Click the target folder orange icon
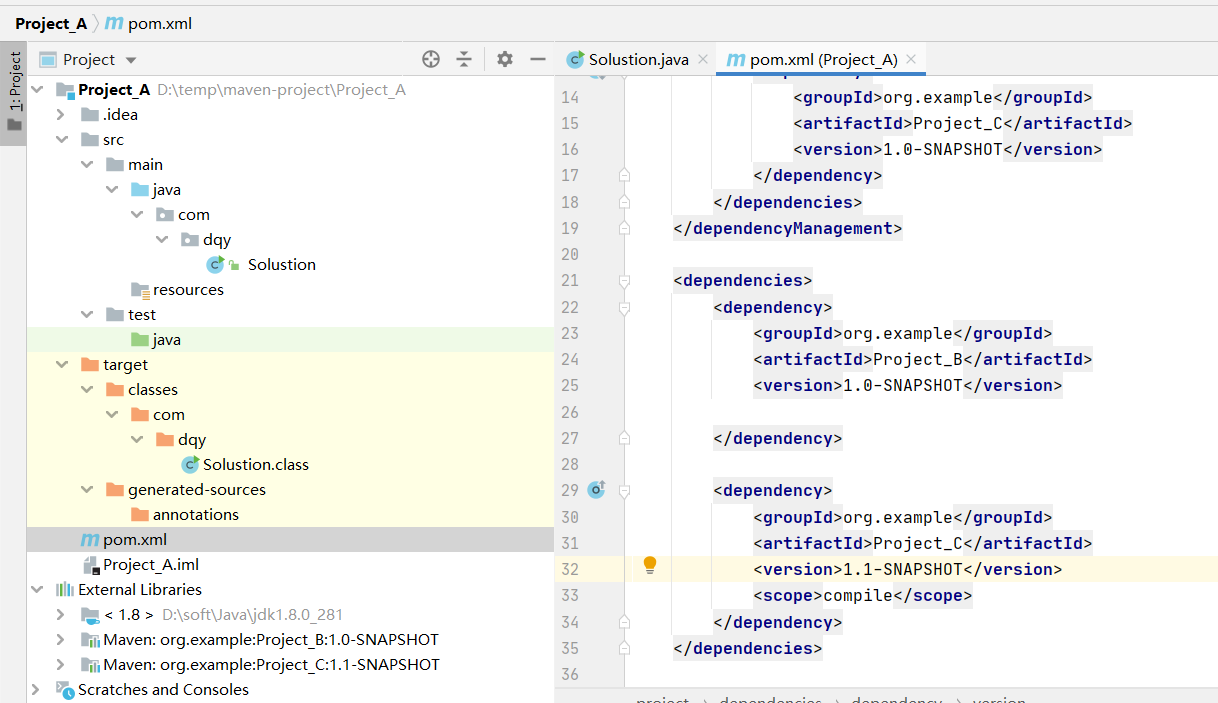Image resolution: width=1218 pixels, height=703 pixels. (x=90, y=364)
